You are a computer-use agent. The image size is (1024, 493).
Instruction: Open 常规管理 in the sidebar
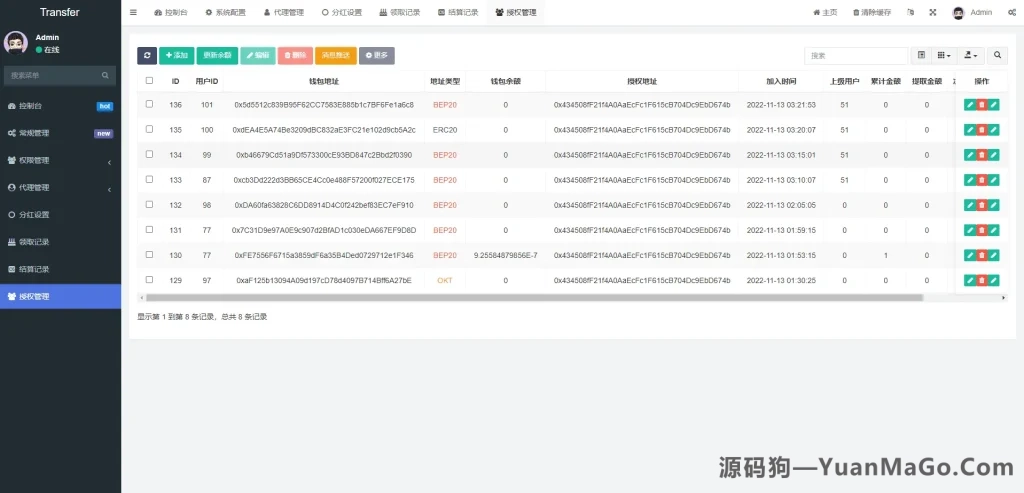(60, 133)
